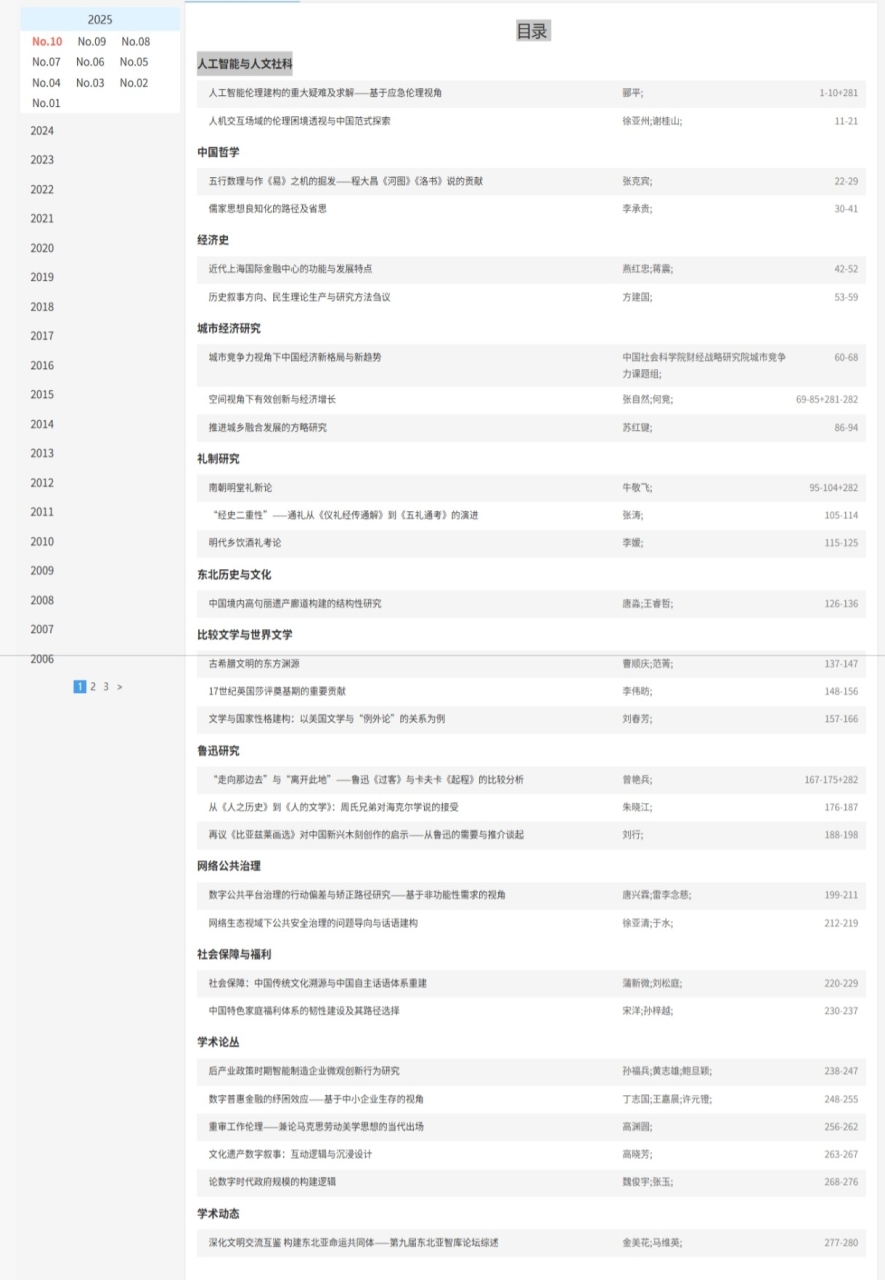Image resolution: width=885 pixels, height=1280 pixels.
Task: Expand the 2010 year archive
Action: click(42, 542)
